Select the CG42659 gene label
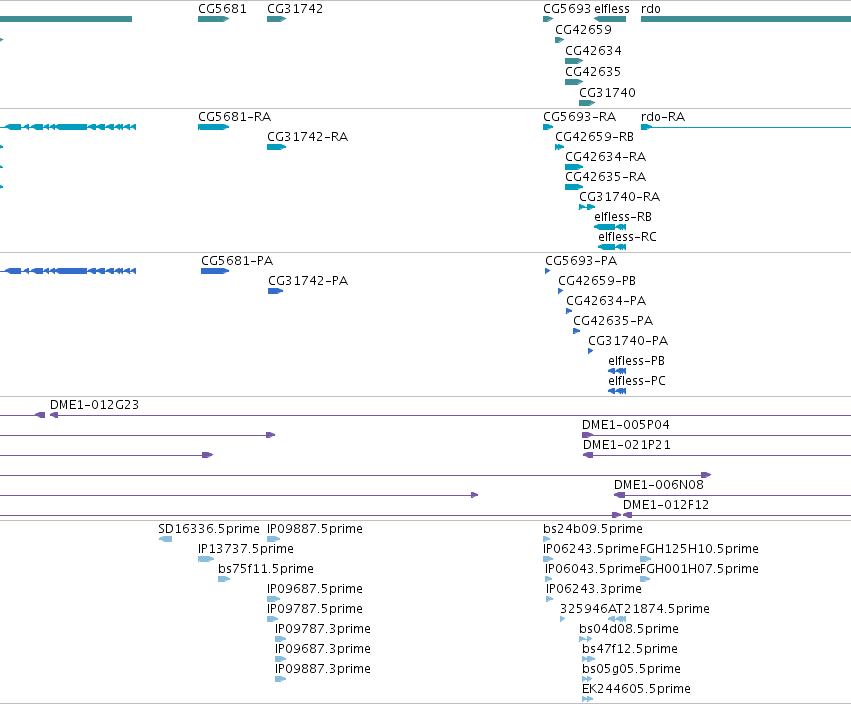 (583, 29)
